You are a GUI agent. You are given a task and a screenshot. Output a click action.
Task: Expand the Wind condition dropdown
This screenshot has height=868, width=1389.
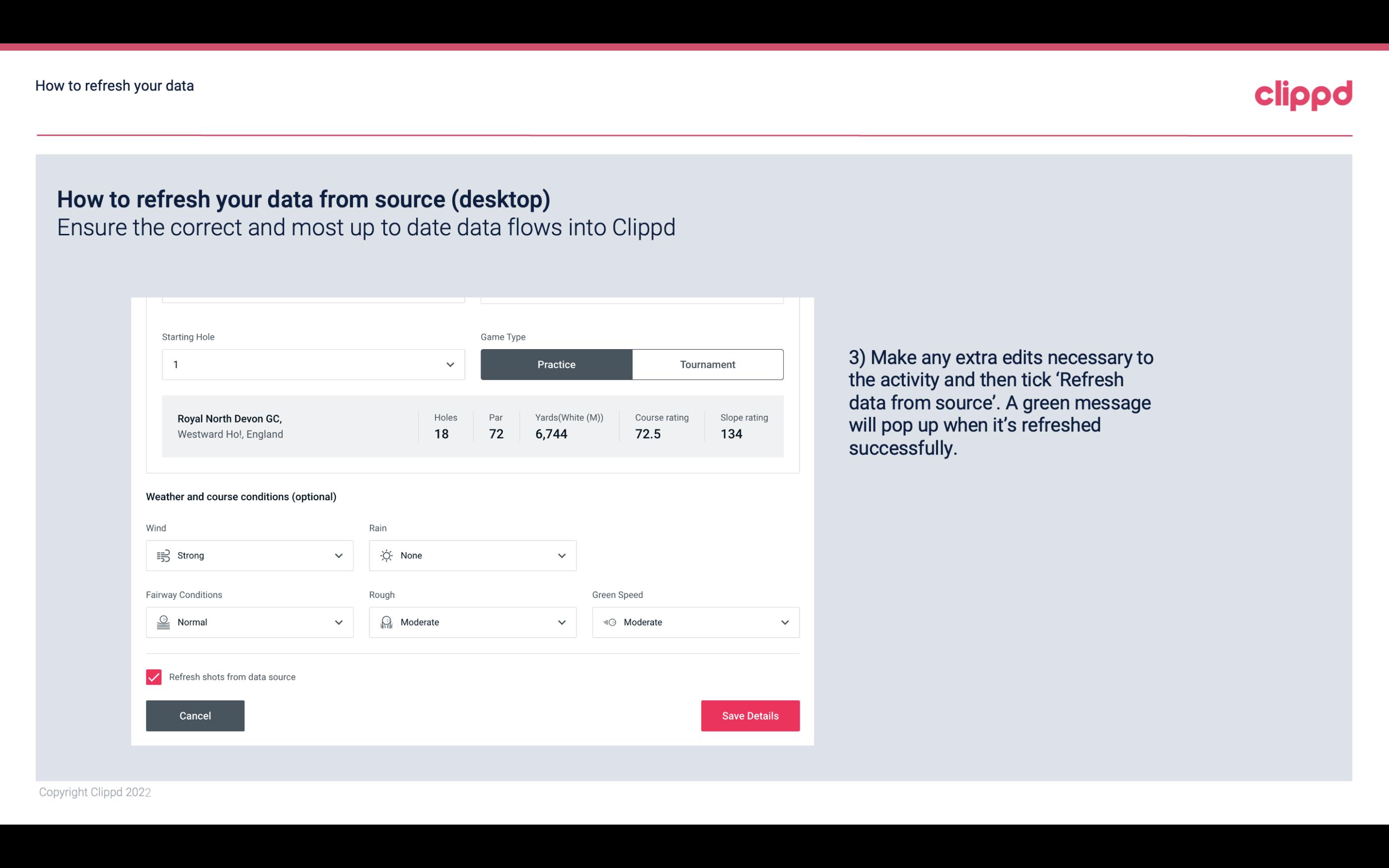coord(338,555)
